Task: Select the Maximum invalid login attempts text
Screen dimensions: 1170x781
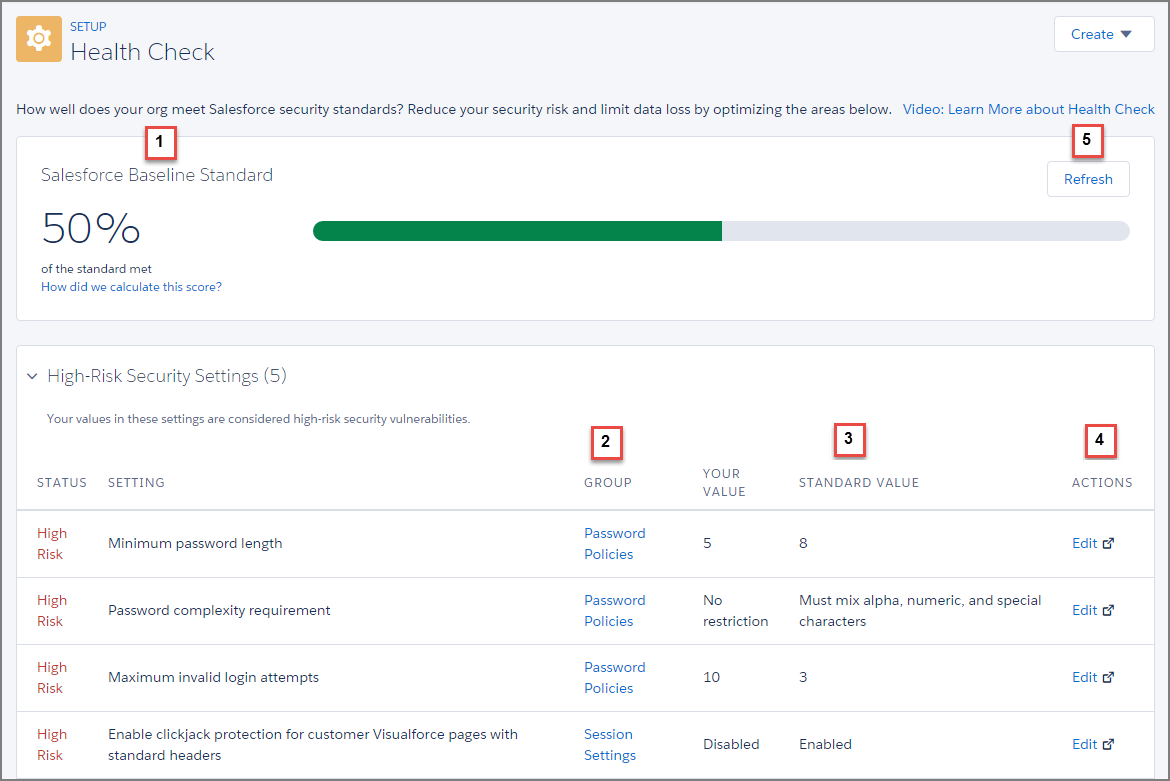Action: tap(213, 677)
